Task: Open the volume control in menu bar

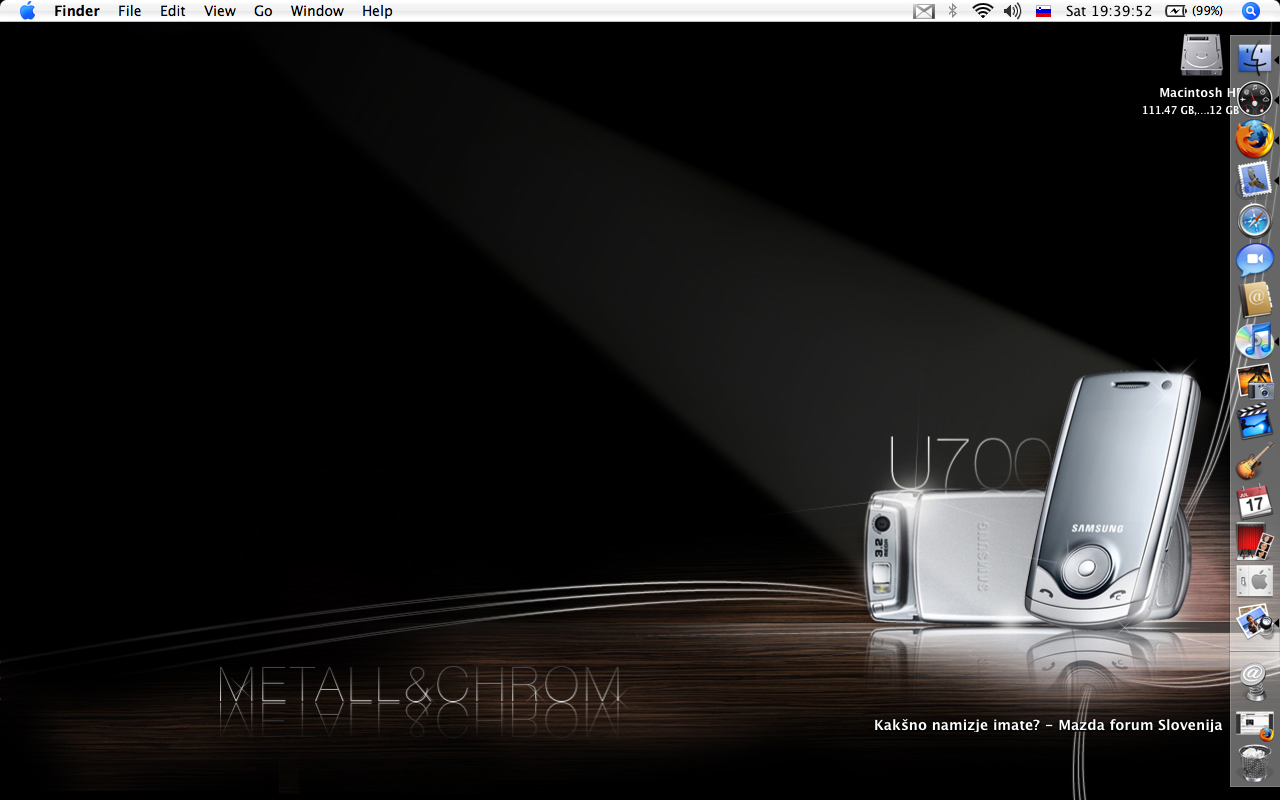Action: pyautogui.click(x=1013, y=11)
